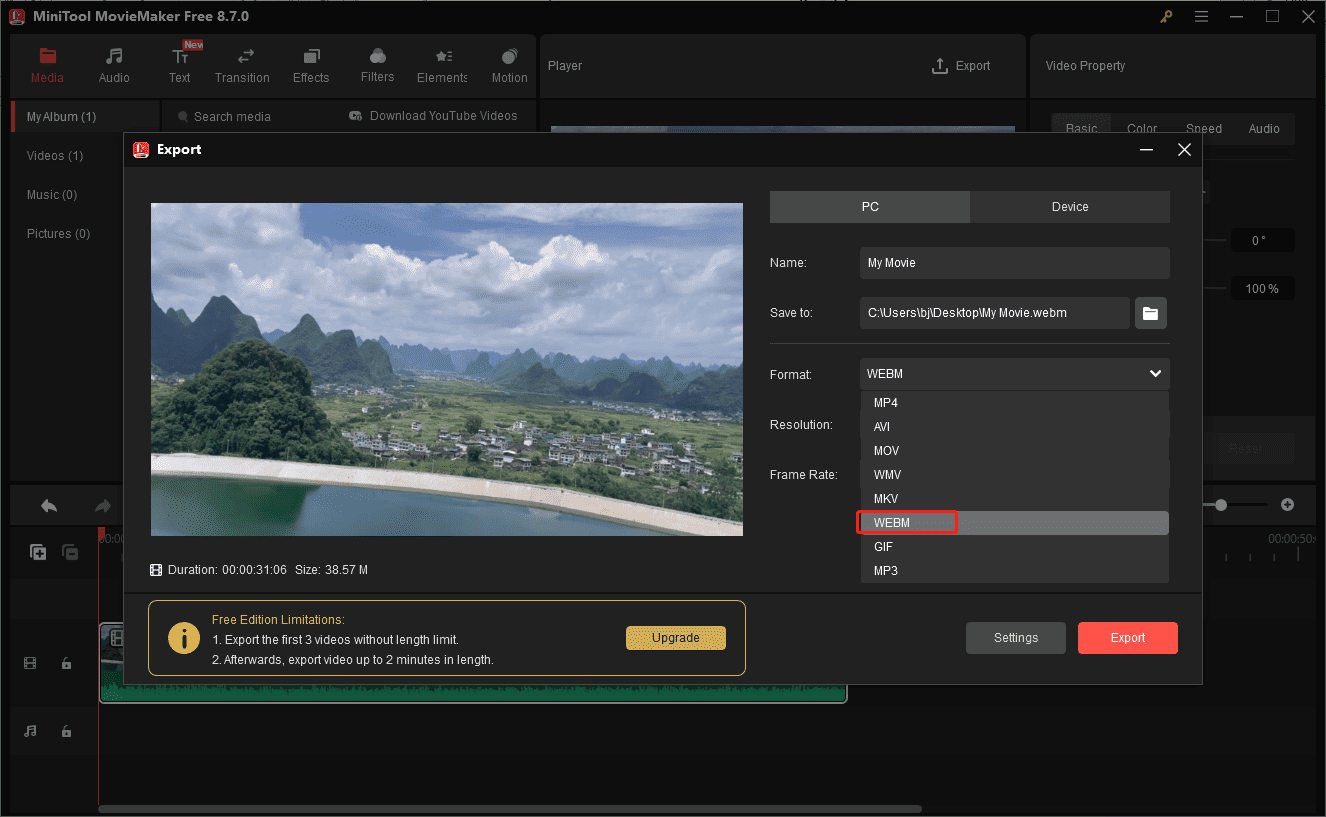Select the video clip on the timeline
Image resolution: width=1326 pixels, height=817 pixels.
(x=473, y=663)
